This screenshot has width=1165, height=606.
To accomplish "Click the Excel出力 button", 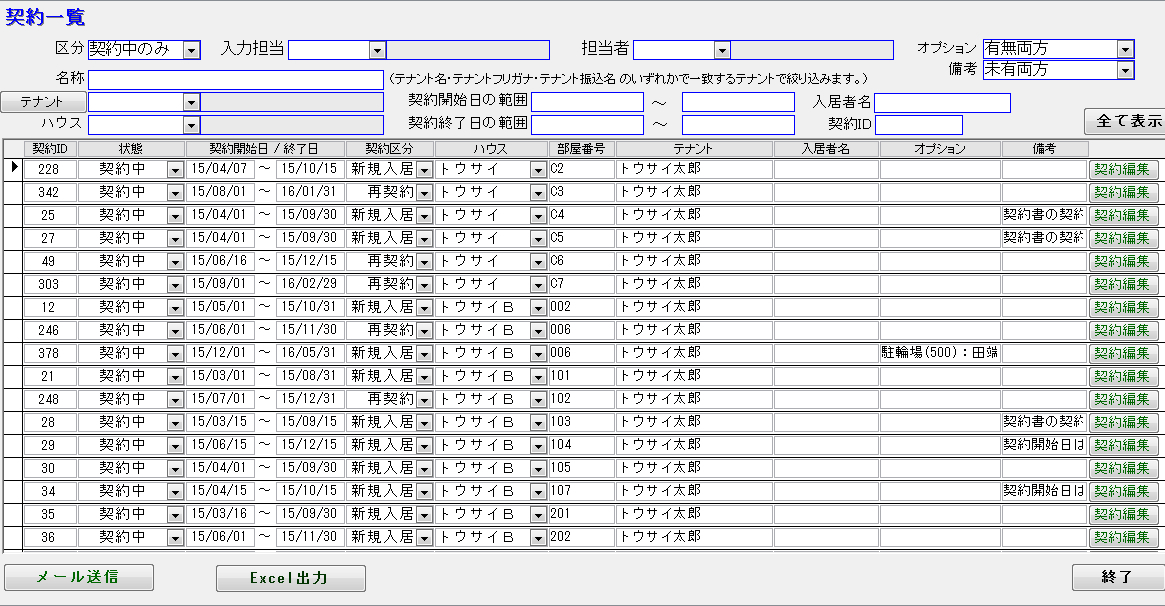I will pos(290,578).
